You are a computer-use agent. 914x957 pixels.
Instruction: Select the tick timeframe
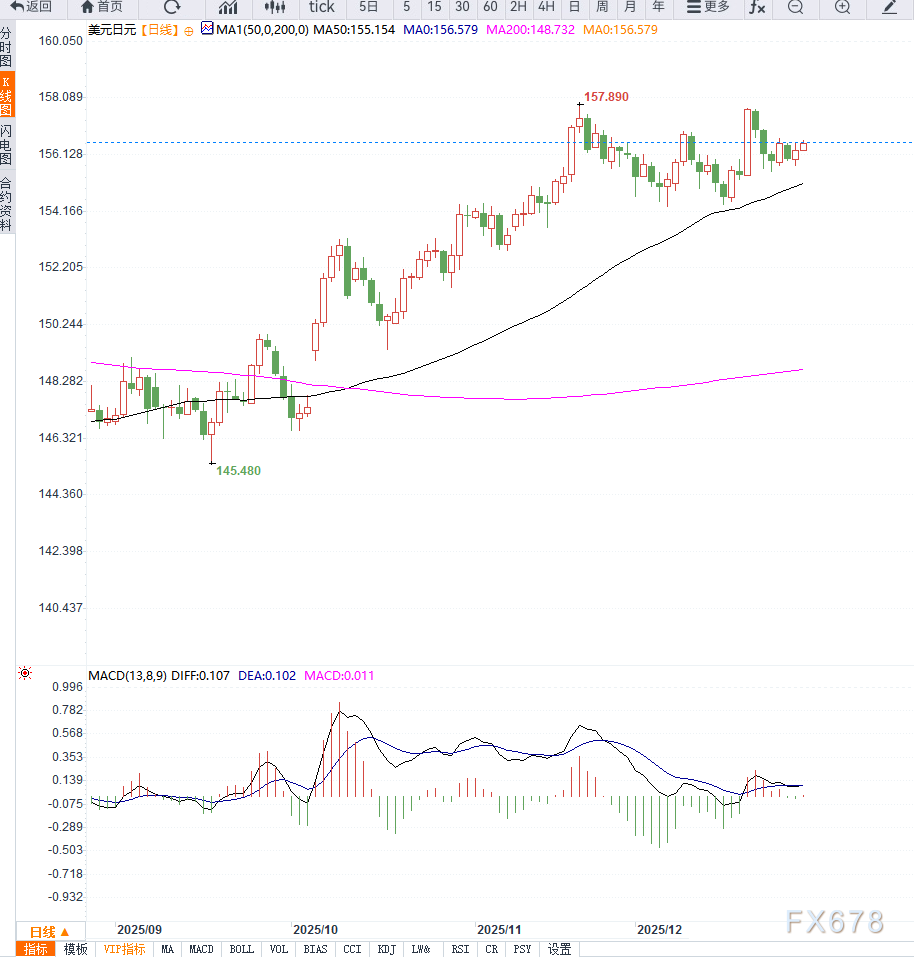coord(322,7)
